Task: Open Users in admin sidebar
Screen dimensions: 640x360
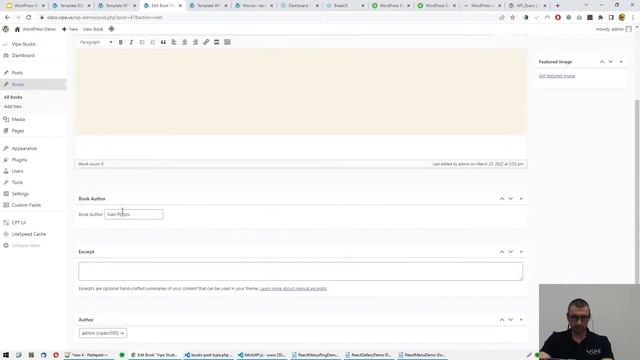Action: tap(18, 171)
